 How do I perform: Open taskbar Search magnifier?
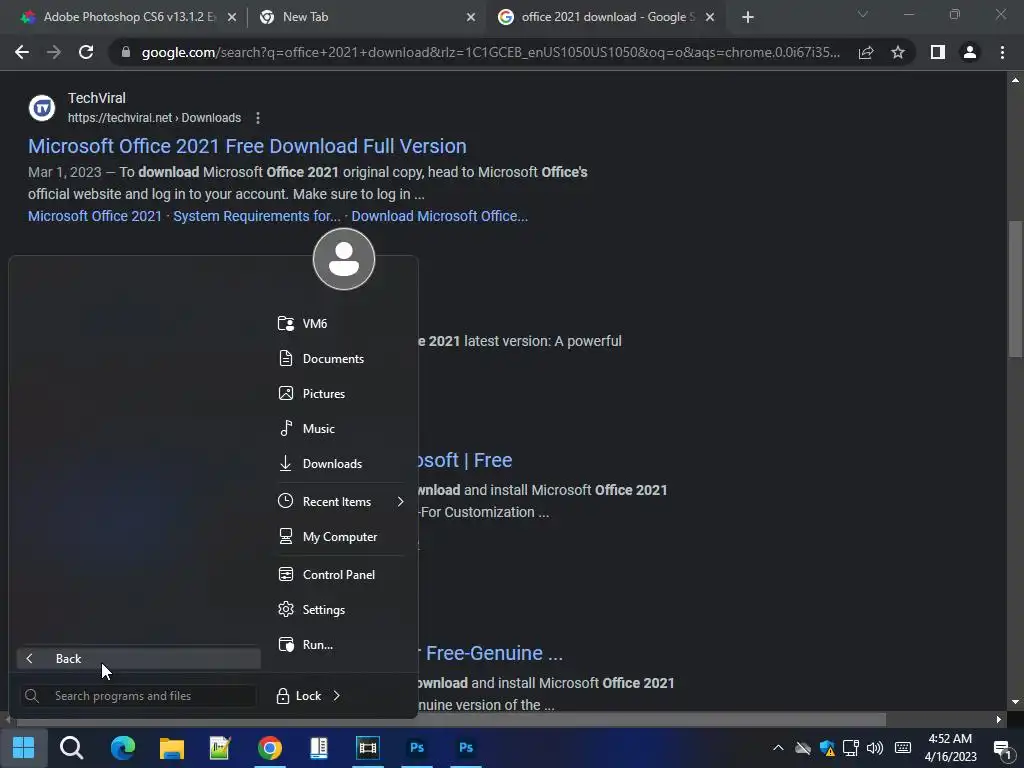pyautogui.click(x=71, y=748)
